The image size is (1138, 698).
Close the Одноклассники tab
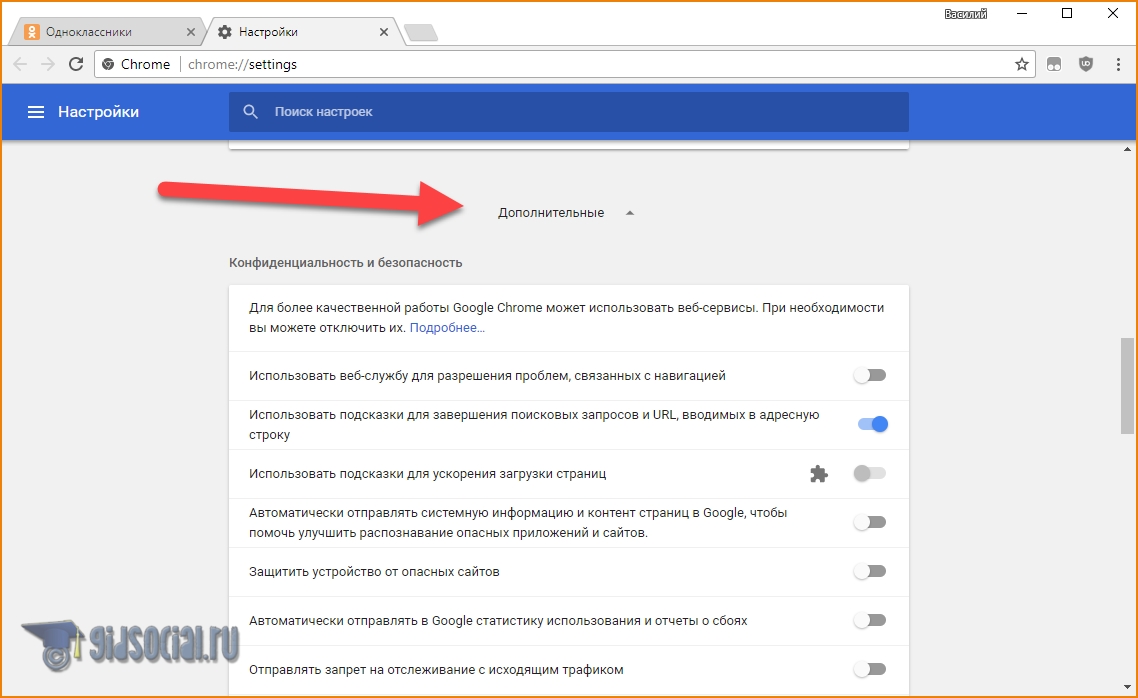tap(191, 32)
